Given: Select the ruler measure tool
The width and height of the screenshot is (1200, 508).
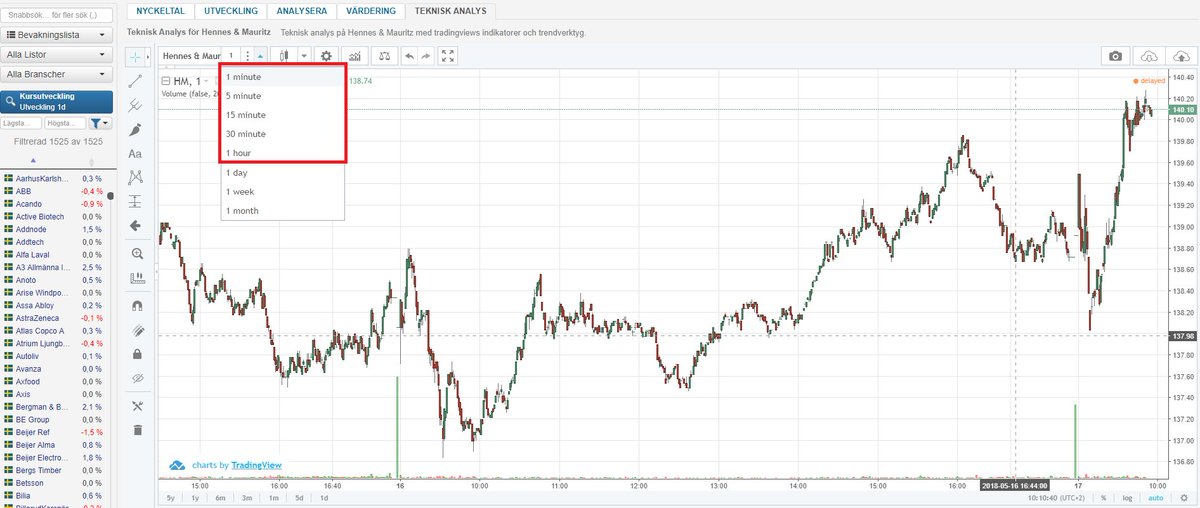Looking at the screenshot, I should [137, 278].
